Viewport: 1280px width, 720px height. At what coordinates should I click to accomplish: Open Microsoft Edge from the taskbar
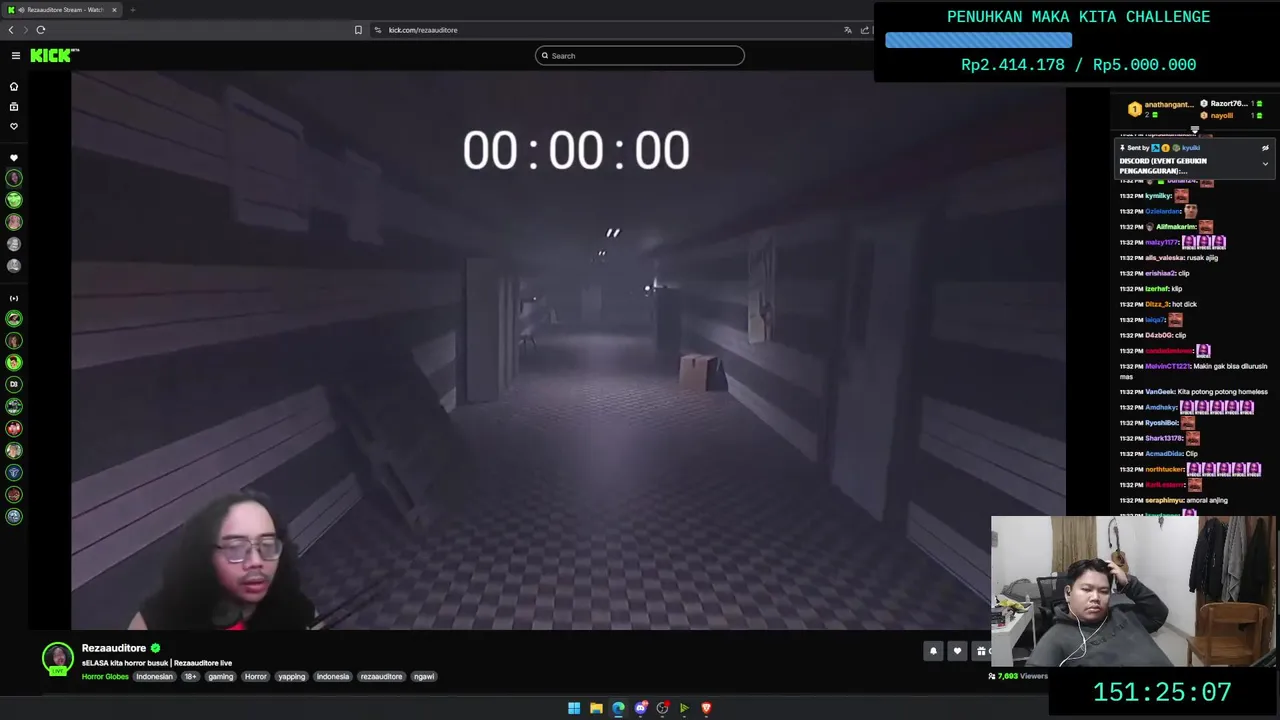tap(618, 708)
